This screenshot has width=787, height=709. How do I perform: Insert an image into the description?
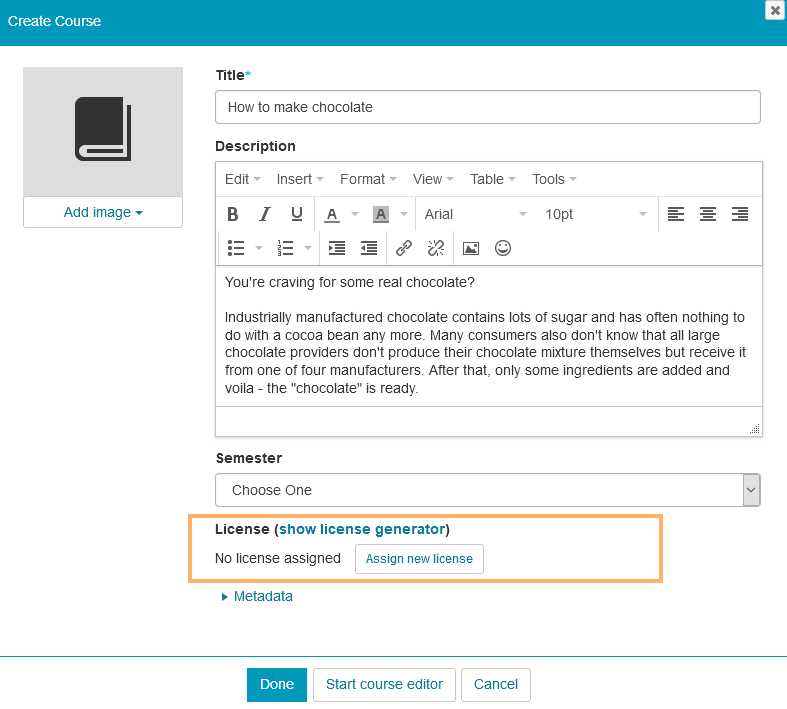pos(471,248)
